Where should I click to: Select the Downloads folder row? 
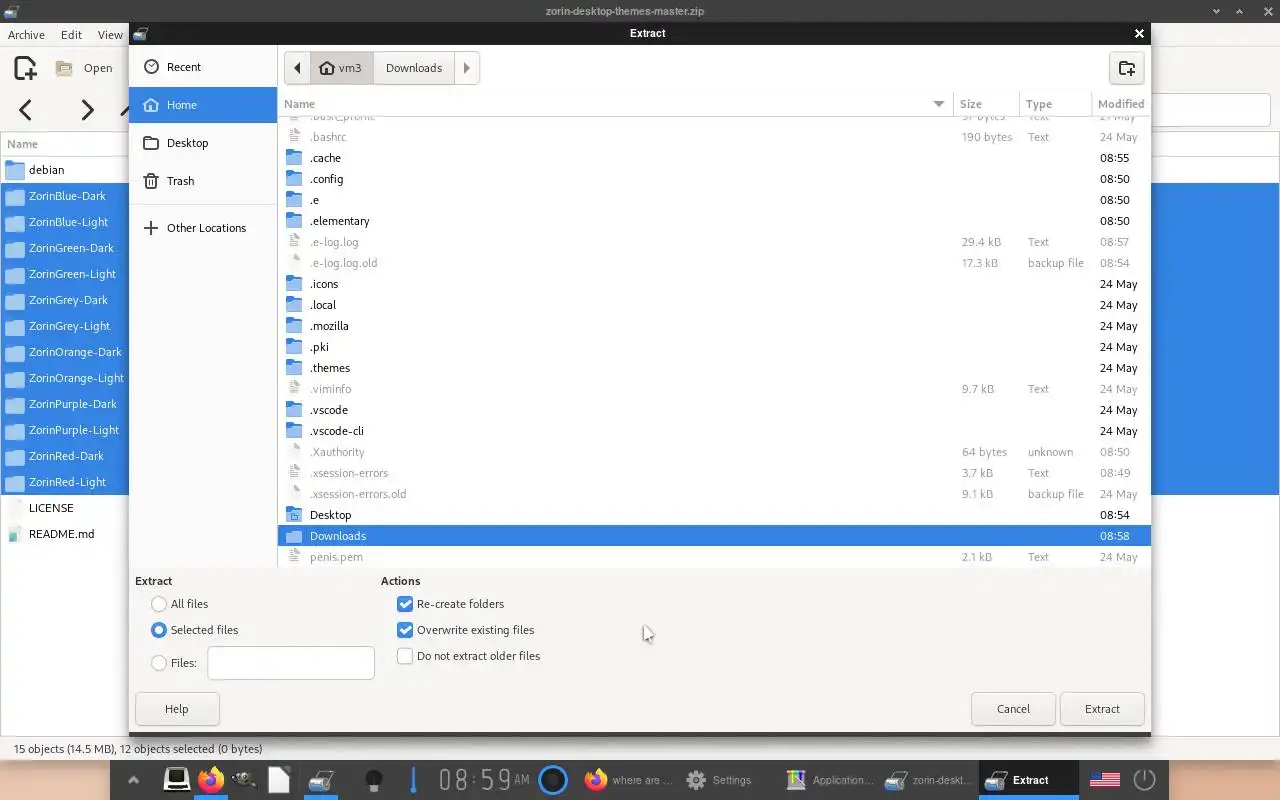714,536
